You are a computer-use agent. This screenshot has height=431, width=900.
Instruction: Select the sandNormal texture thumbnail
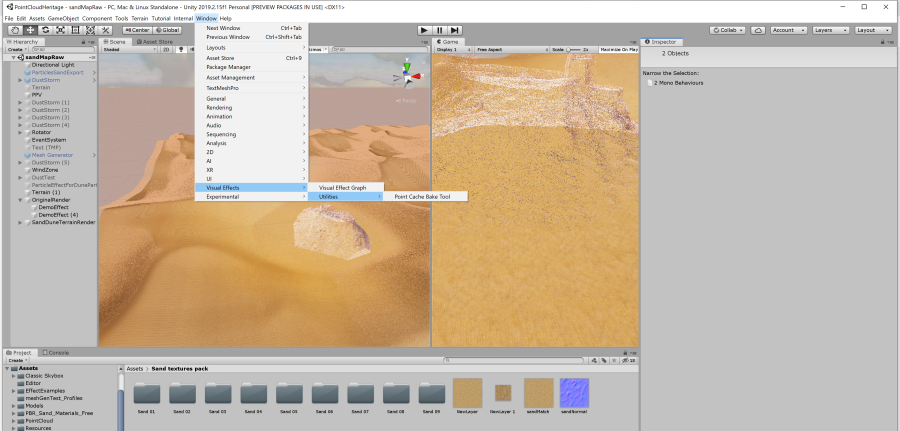click(574, 393)
